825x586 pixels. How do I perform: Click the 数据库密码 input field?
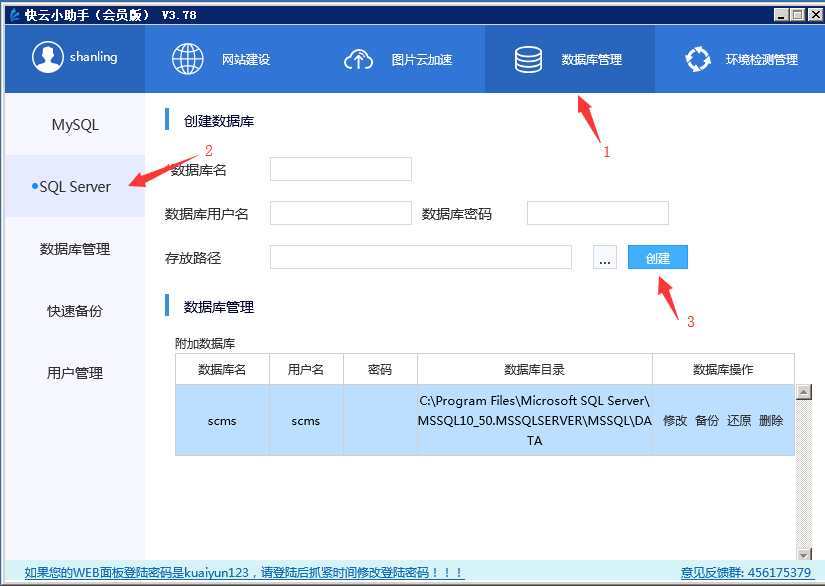click(597, 213)
